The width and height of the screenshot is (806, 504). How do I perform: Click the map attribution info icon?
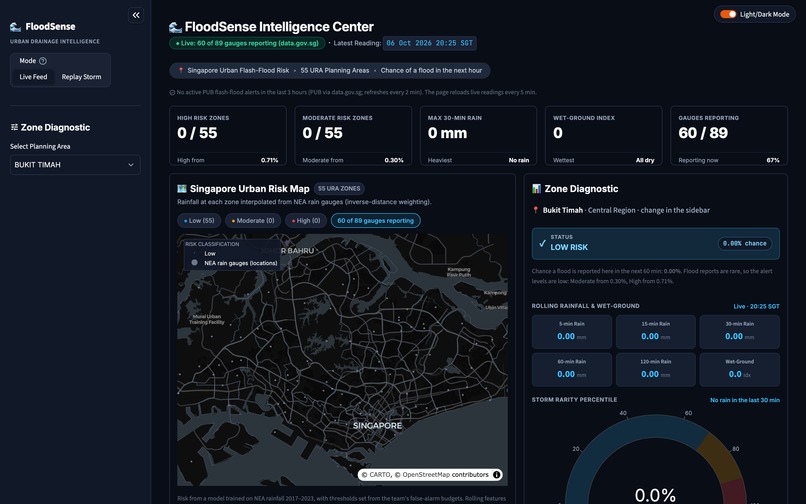tap(497, 475)
